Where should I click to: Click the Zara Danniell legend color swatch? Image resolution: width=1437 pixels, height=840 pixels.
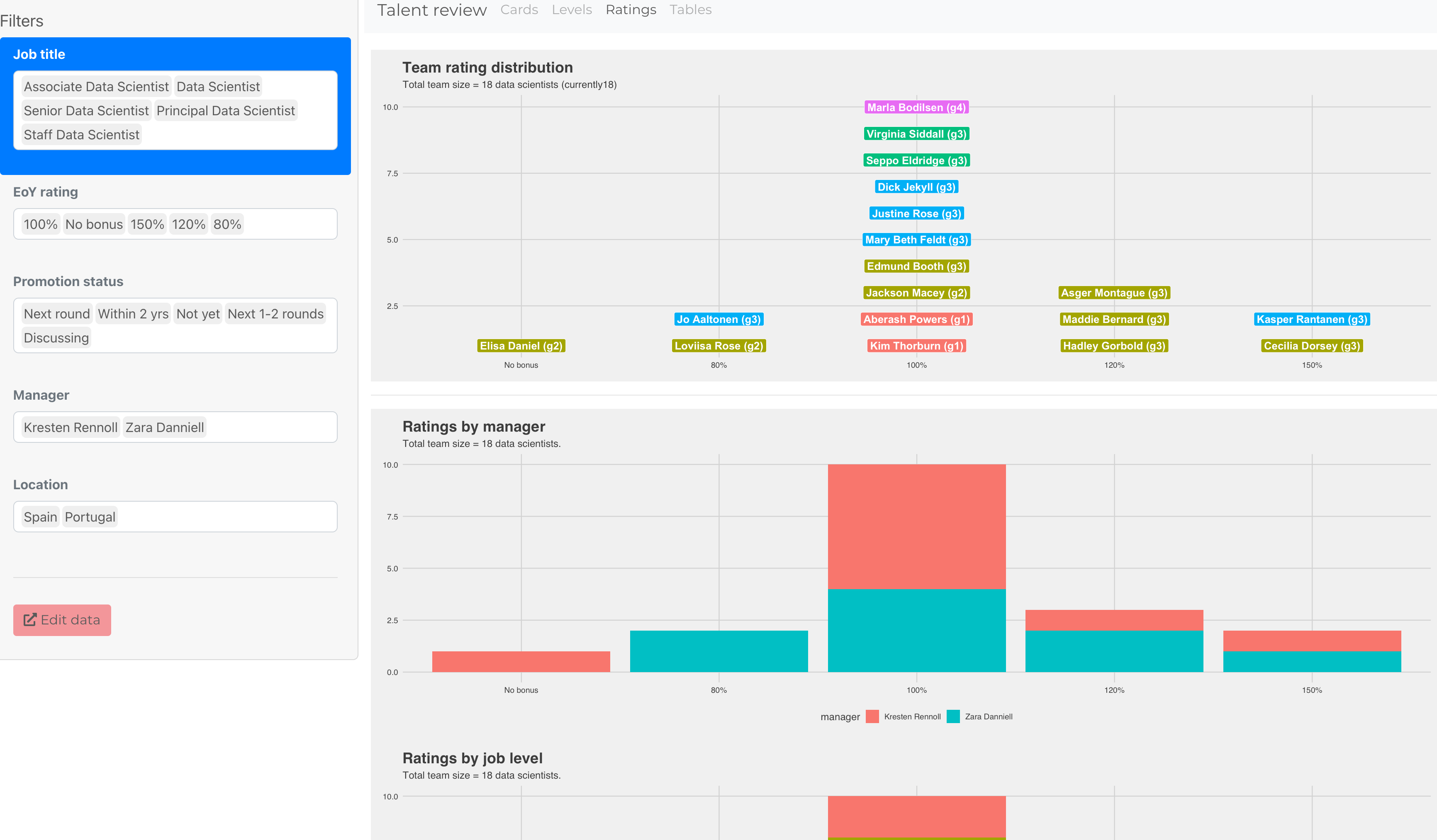pyautogui.click(x=953, y=716)
